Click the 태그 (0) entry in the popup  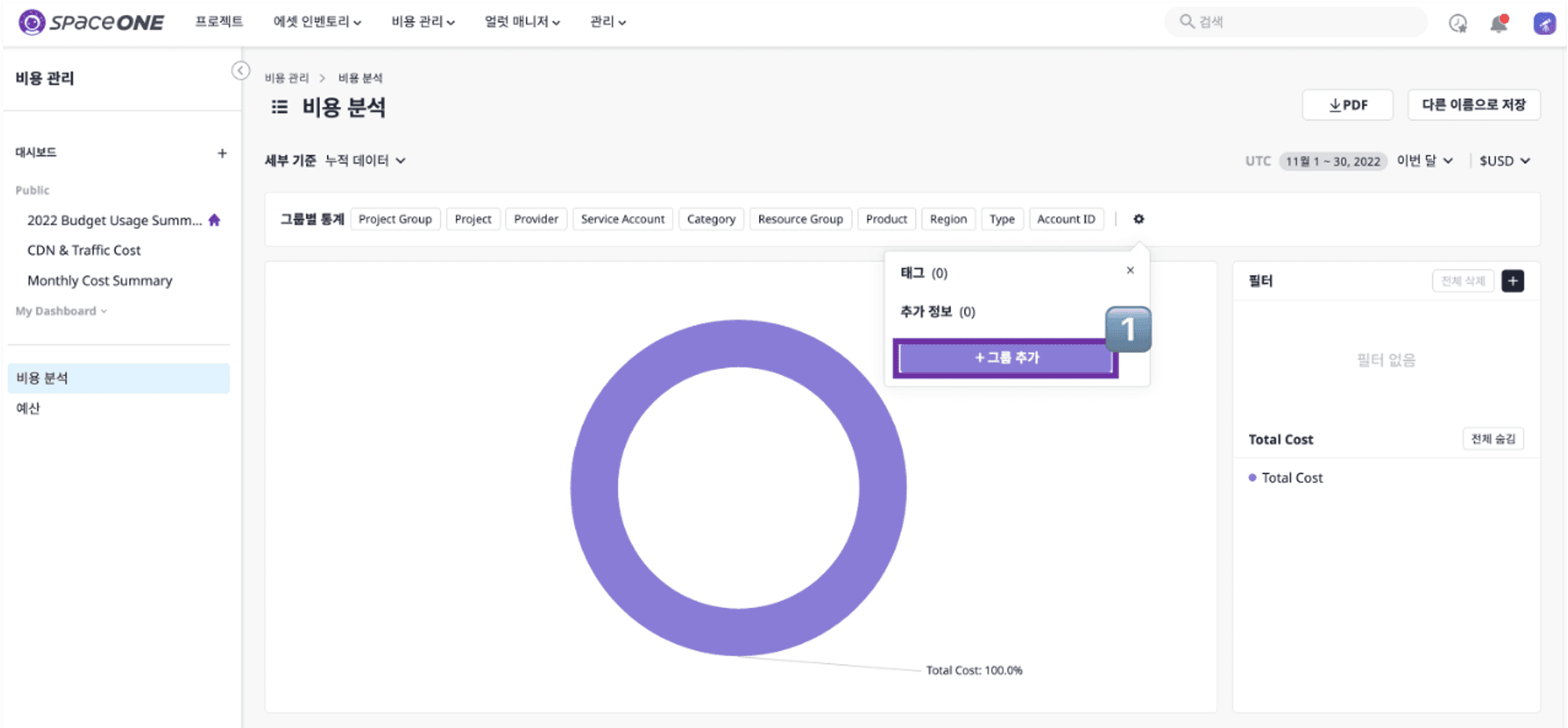pos(924,273)
